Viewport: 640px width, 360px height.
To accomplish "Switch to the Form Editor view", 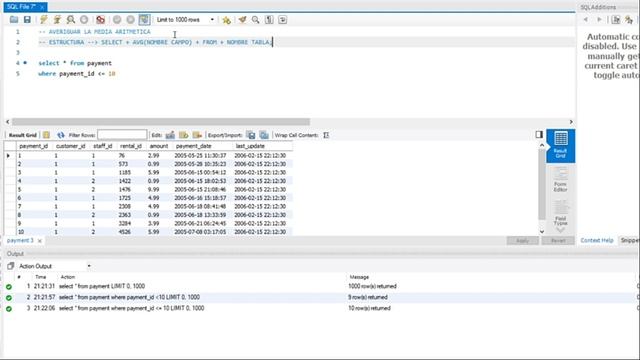I will pyautogui.click(x=560, y=180).
